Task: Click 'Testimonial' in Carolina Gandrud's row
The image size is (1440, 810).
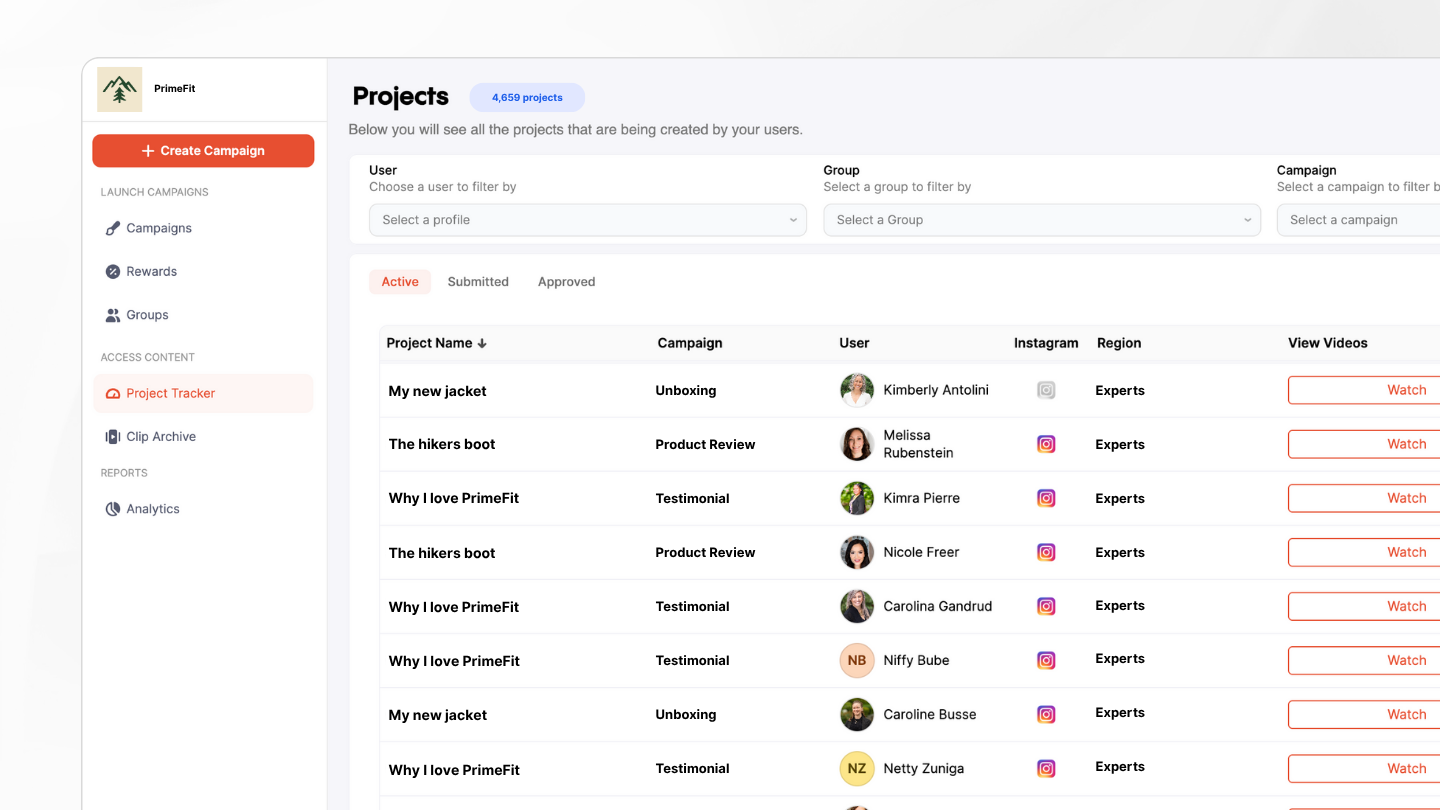Action: pos(692,606)
